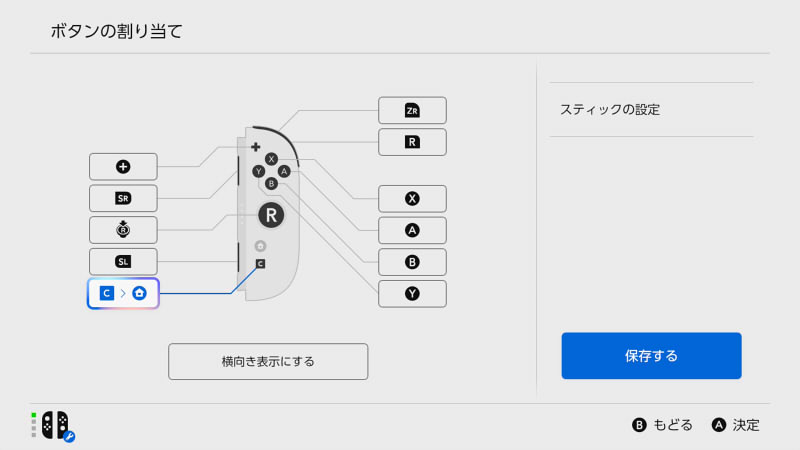This screenshot has height=450, width=800.
Task: Select the R shoulder button mapping box
Action: [x=412, y=142]
